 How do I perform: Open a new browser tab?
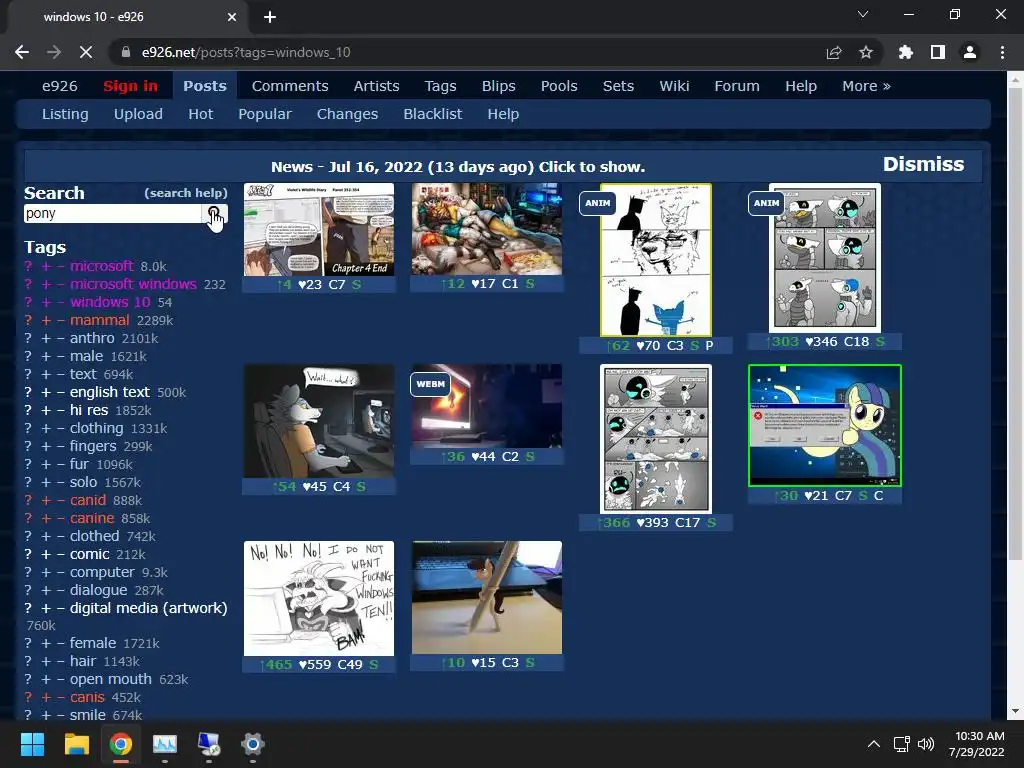(270, 17)
